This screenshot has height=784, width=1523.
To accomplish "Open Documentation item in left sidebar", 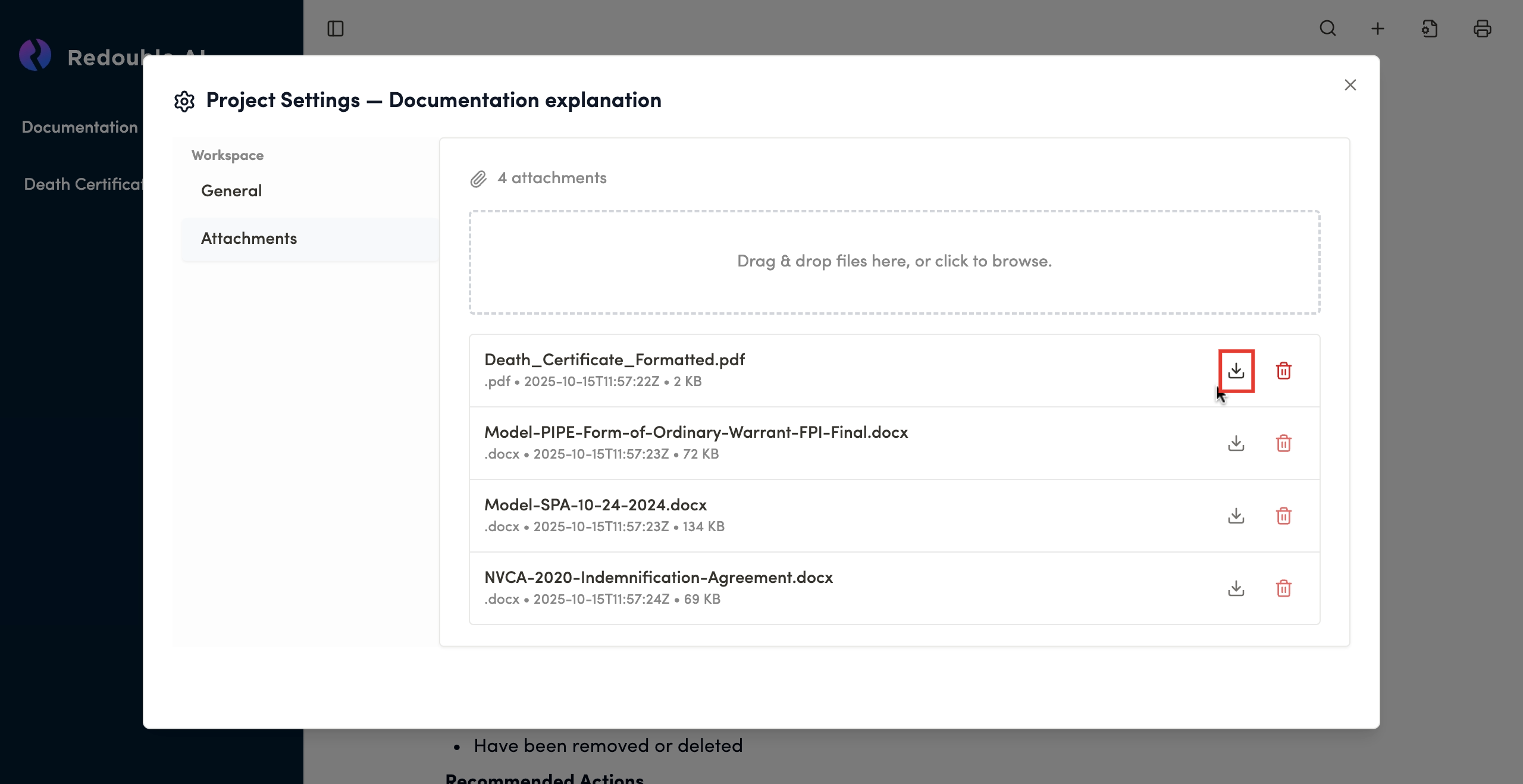I will [x=80, y=127].
